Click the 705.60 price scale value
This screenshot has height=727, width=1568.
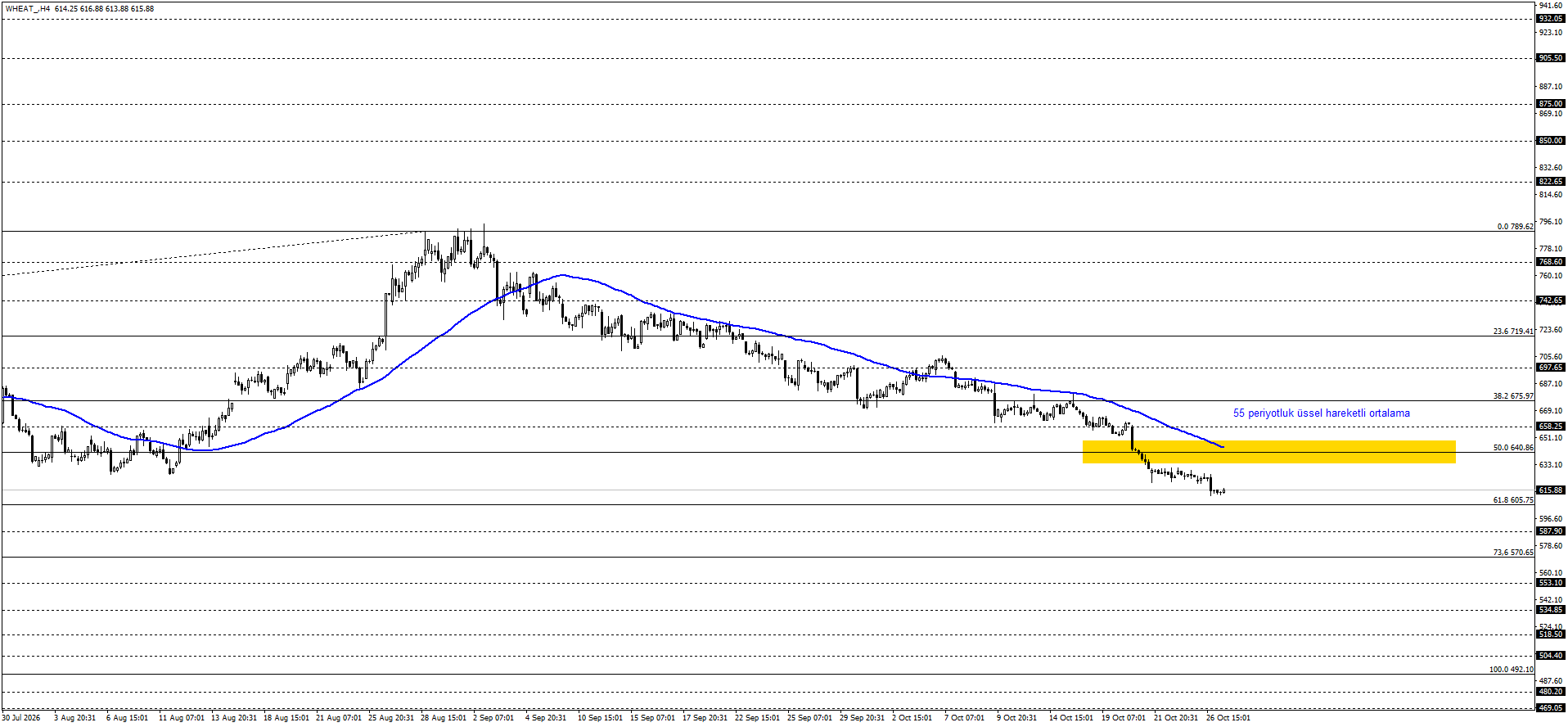click(1551, 357)
